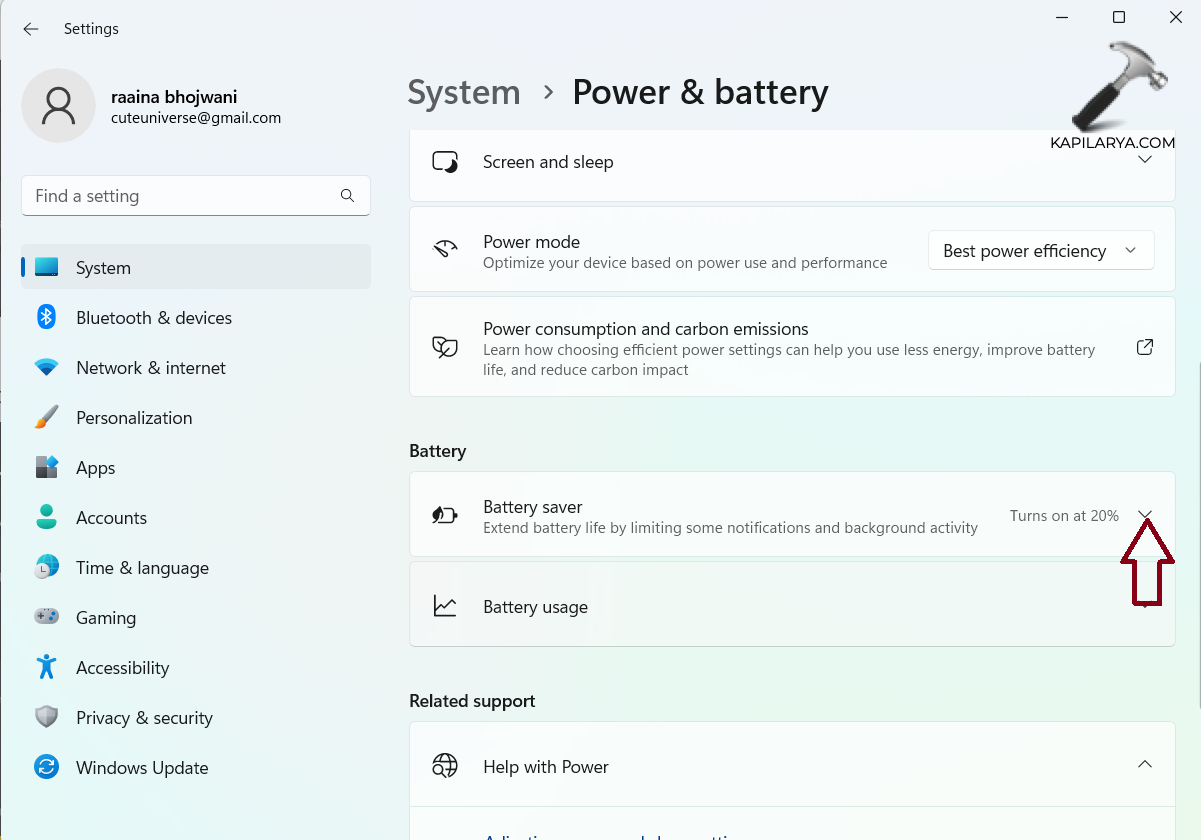The width and height of the screenshot is (1201, 840).
Task: Click the Battery usage chart icon
Action: point(445,606)
